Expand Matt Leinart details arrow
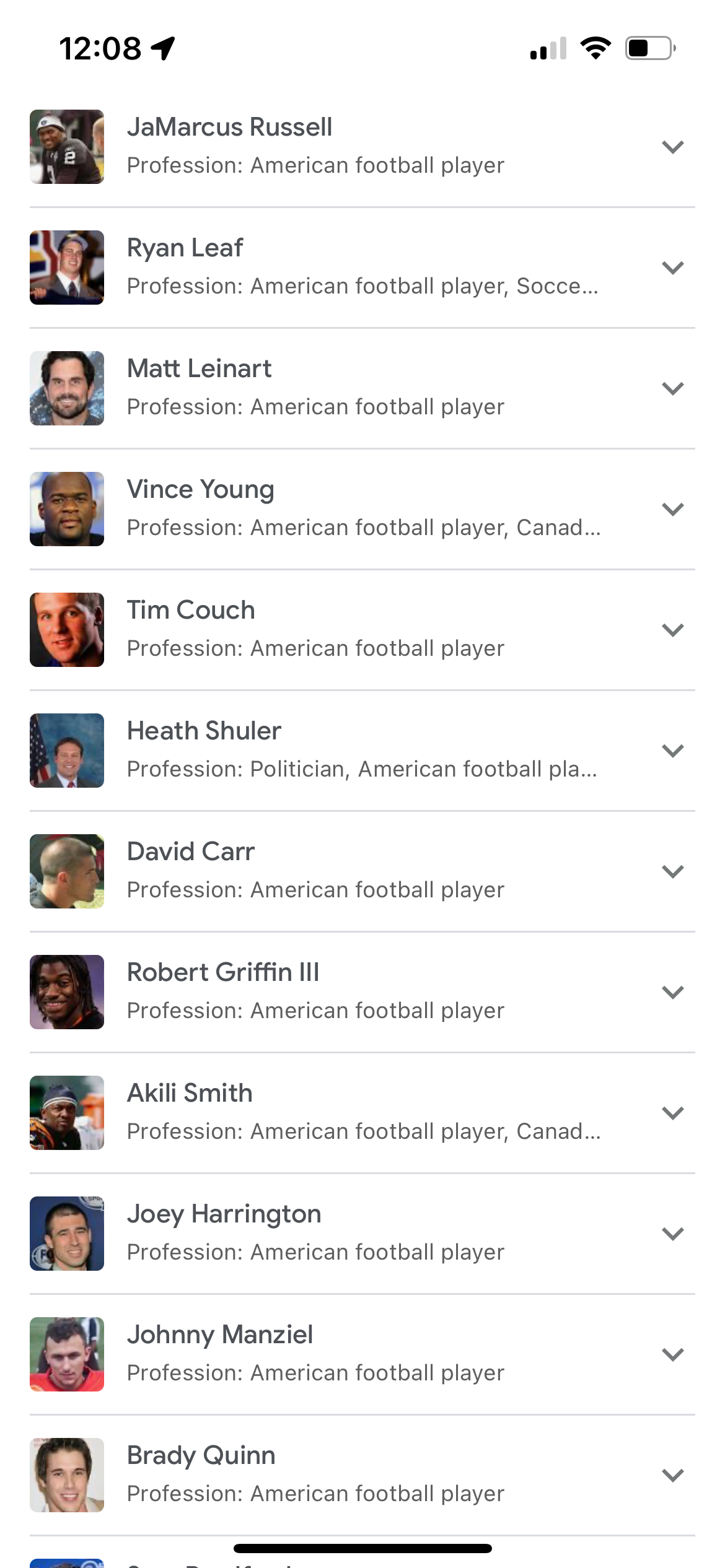 (672, 388)
